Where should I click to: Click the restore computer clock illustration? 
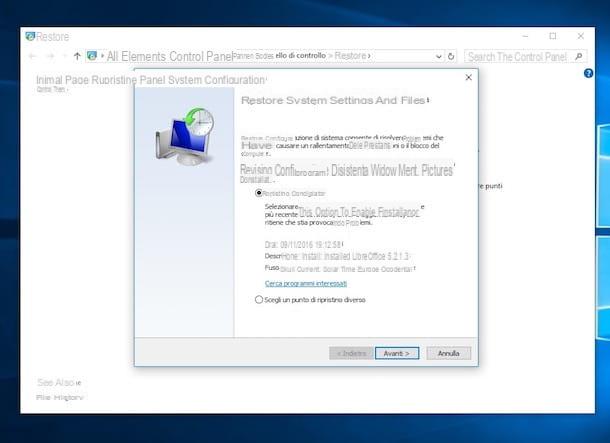tap(185, 136)
